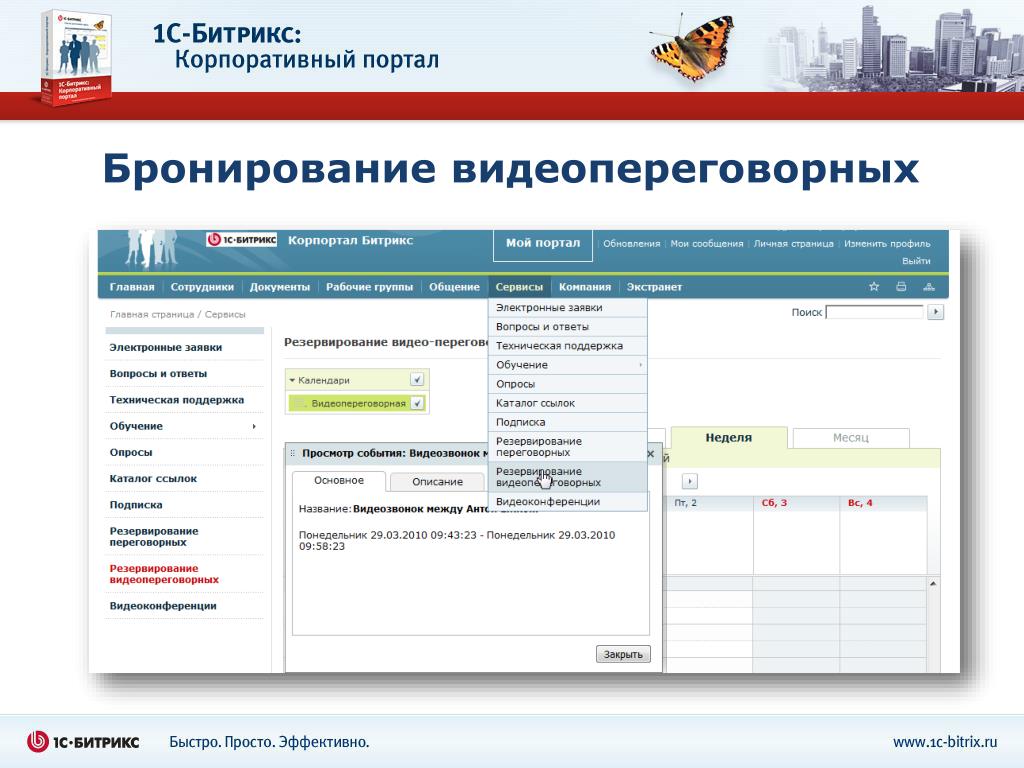This screenshot has width=1024, height=768.
Task: Switch to the Основное tab in event dialog
Action: click(x=339, y=480)
